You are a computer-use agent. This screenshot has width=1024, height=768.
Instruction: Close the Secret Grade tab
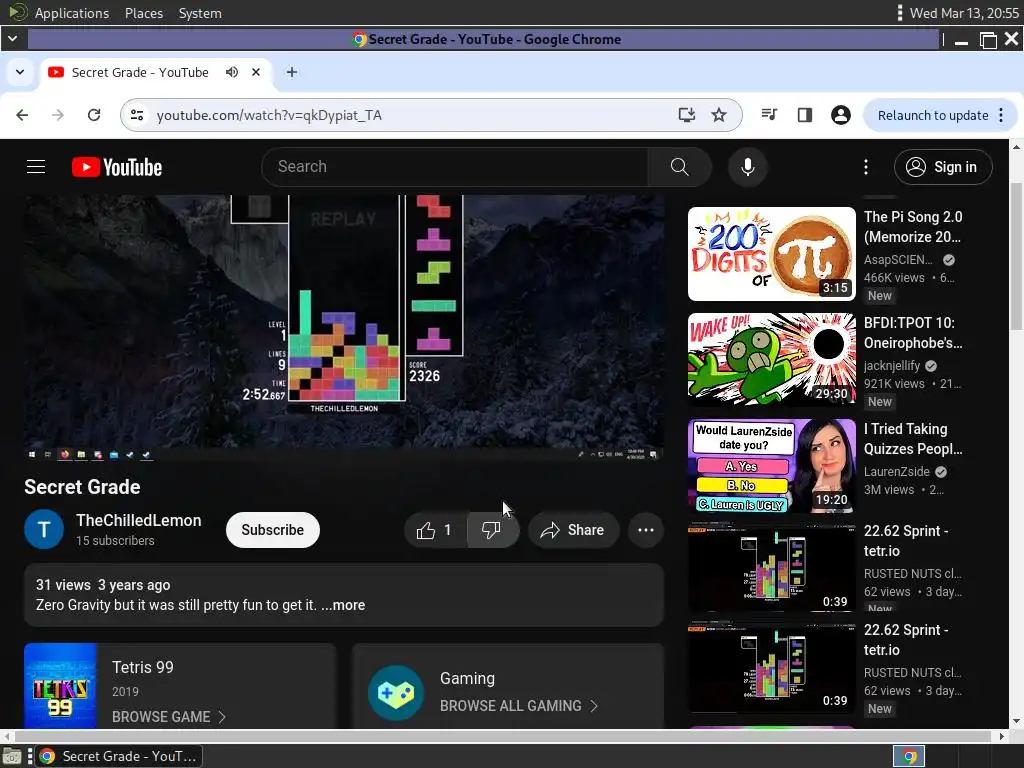coord(256,72)
